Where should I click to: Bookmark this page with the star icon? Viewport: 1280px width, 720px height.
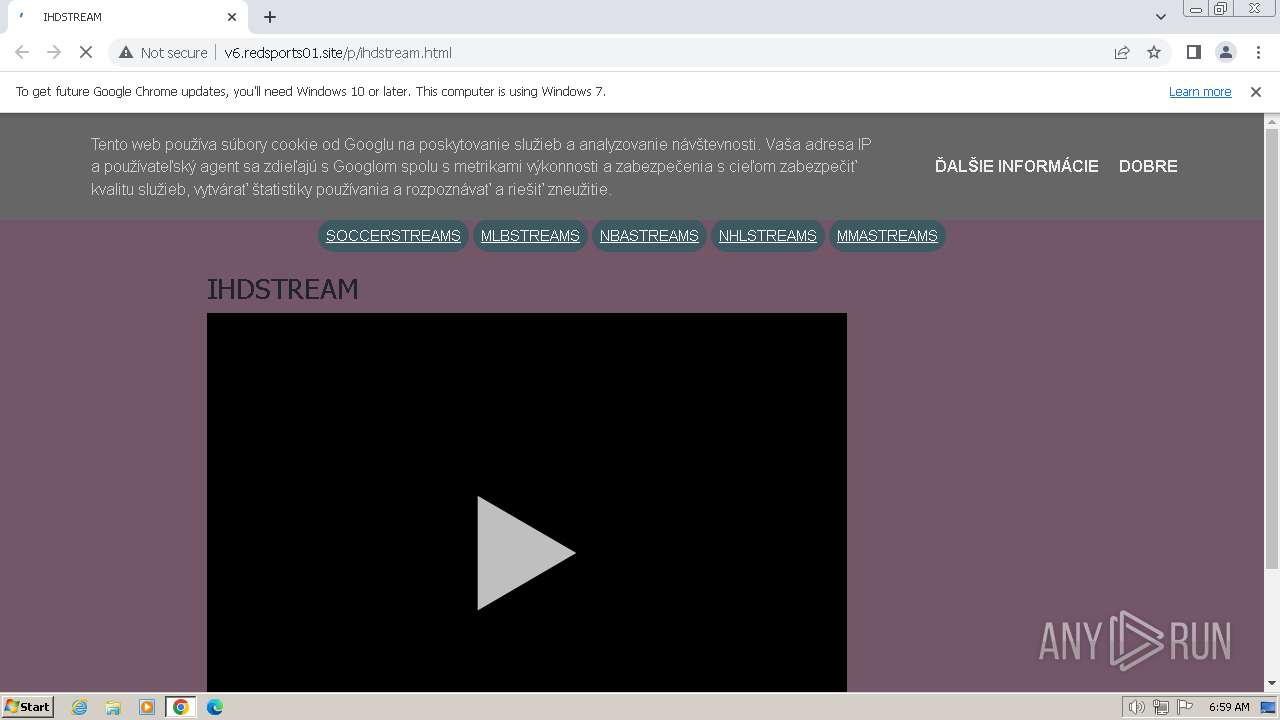[x=1154, y=52]
